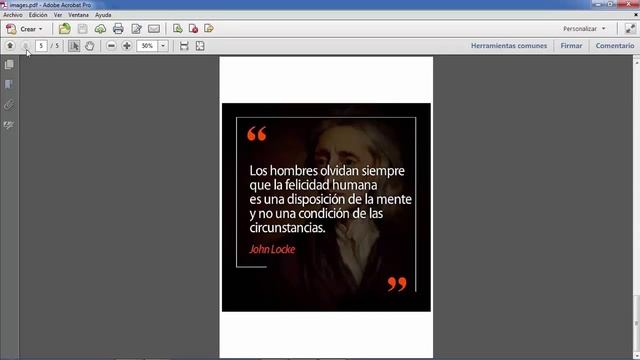Zoom out with the minus button
Image resolution: width=640 pixels, height=360 pixels.
point(111,46)
